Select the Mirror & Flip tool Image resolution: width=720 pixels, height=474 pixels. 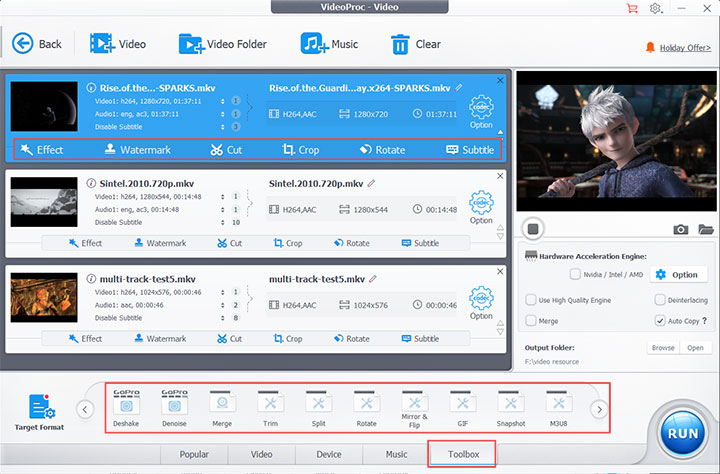click(x=415, y=409)
